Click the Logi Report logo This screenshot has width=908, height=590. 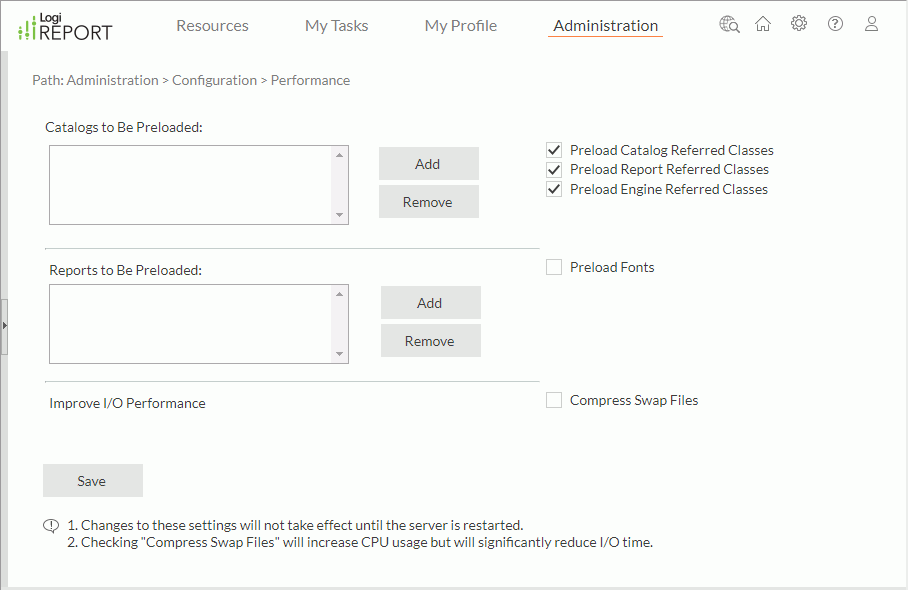(63, 26)
